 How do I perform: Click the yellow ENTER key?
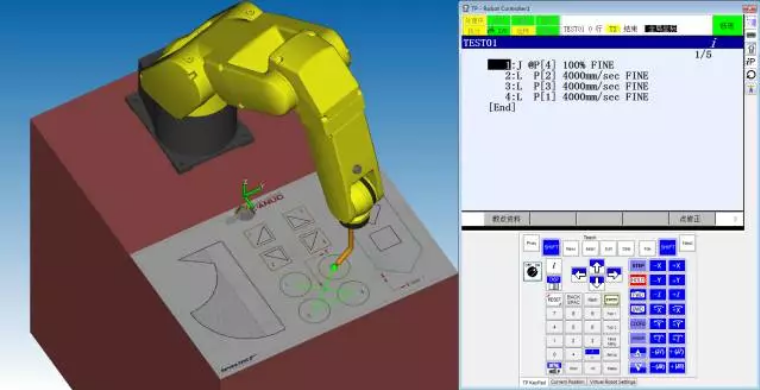click(x=612, y=299)
